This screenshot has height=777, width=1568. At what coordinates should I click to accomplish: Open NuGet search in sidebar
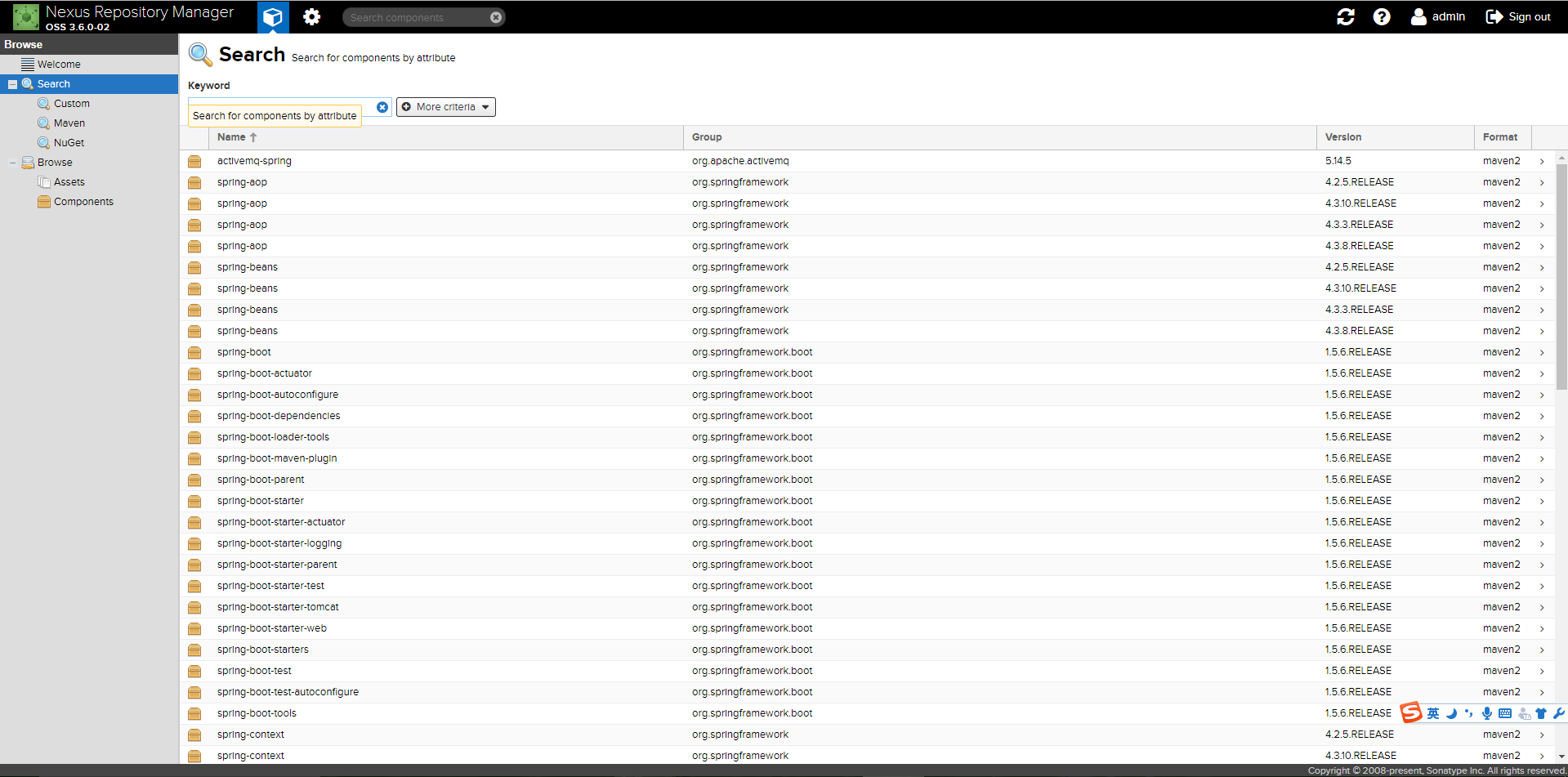[x=69, y=143]
